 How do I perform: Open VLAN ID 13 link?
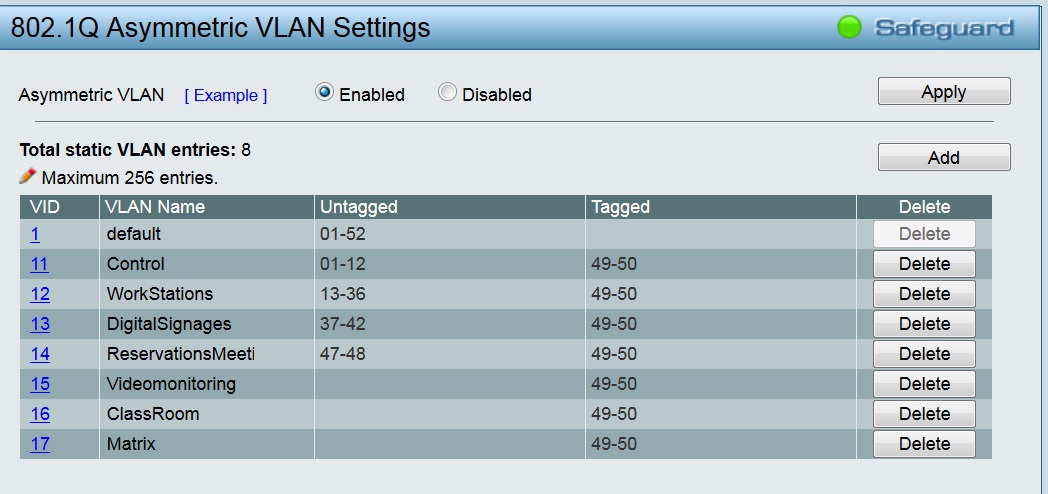39,324
